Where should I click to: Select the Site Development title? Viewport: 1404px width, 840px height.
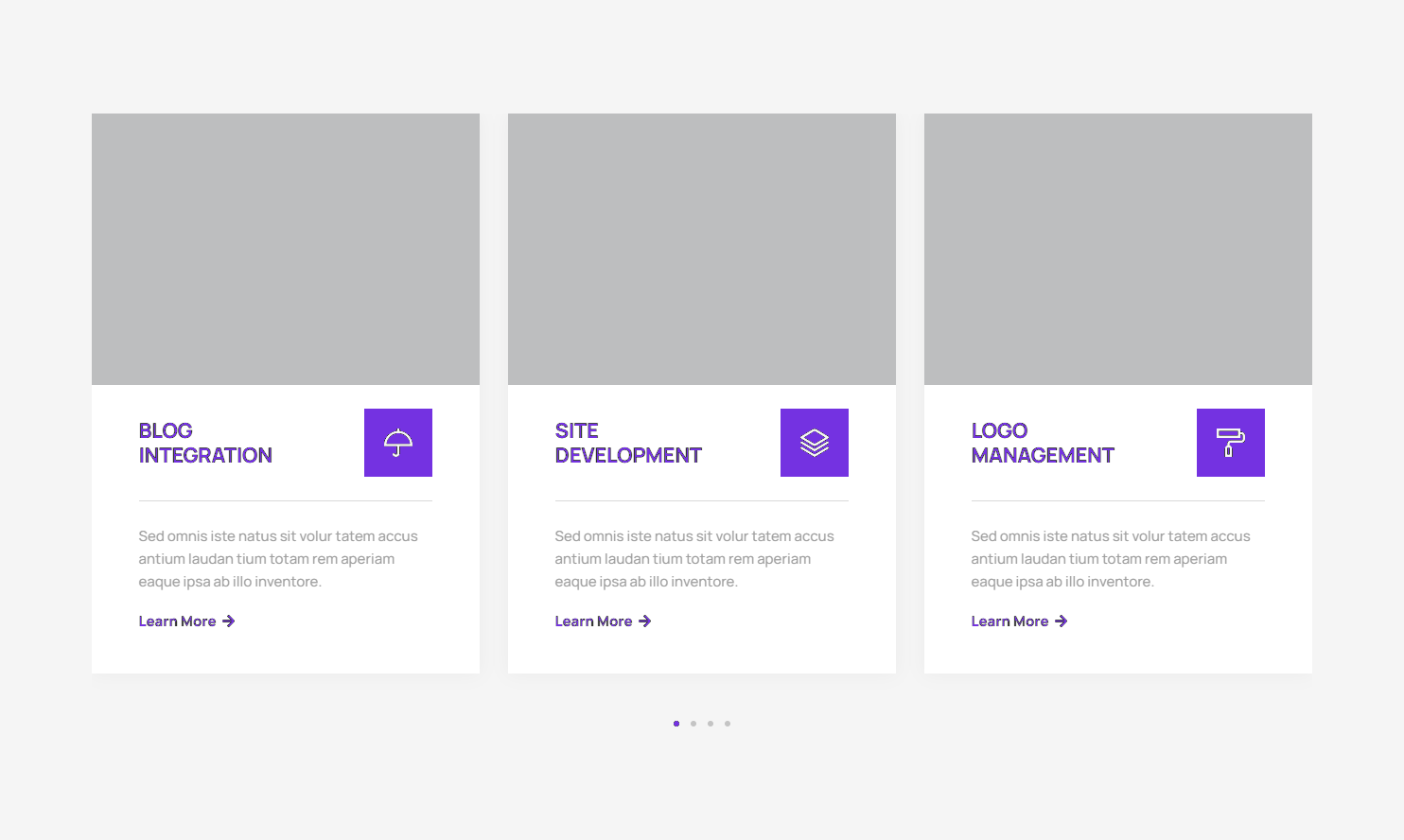tap(628, 443)
